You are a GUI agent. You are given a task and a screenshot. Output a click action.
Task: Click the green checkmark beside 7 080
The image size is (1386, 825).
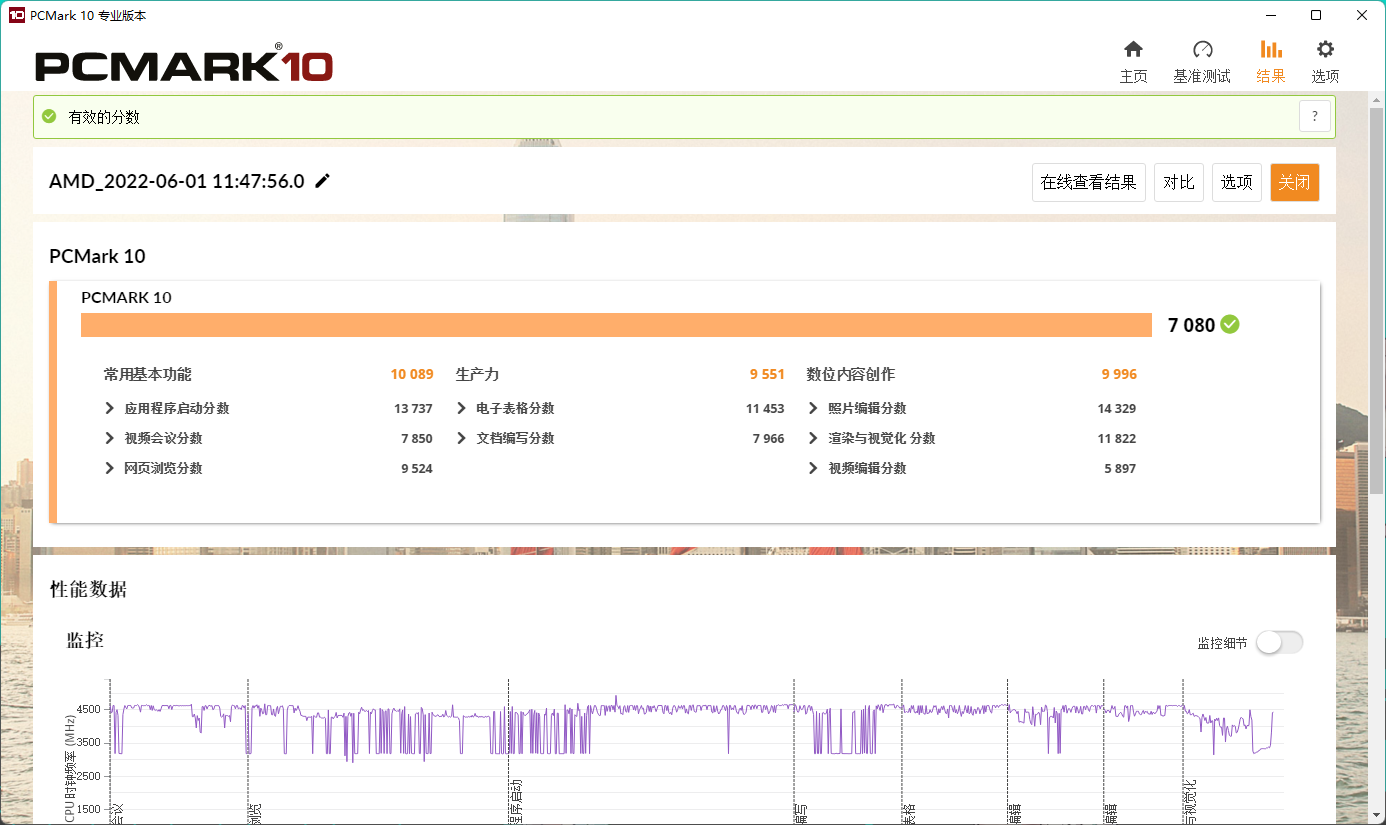pos(1230,324)
